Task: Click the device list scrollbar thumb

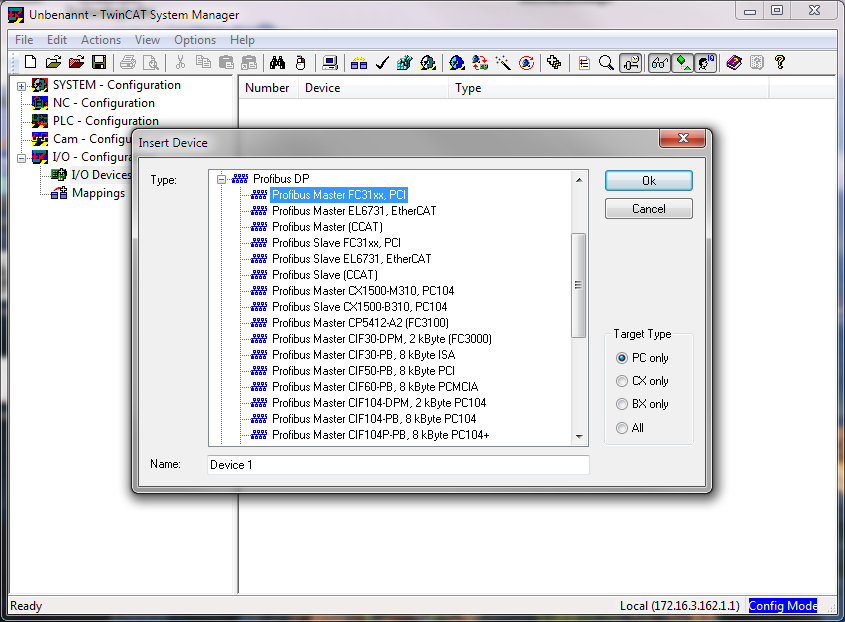Action: pos(579,285)
